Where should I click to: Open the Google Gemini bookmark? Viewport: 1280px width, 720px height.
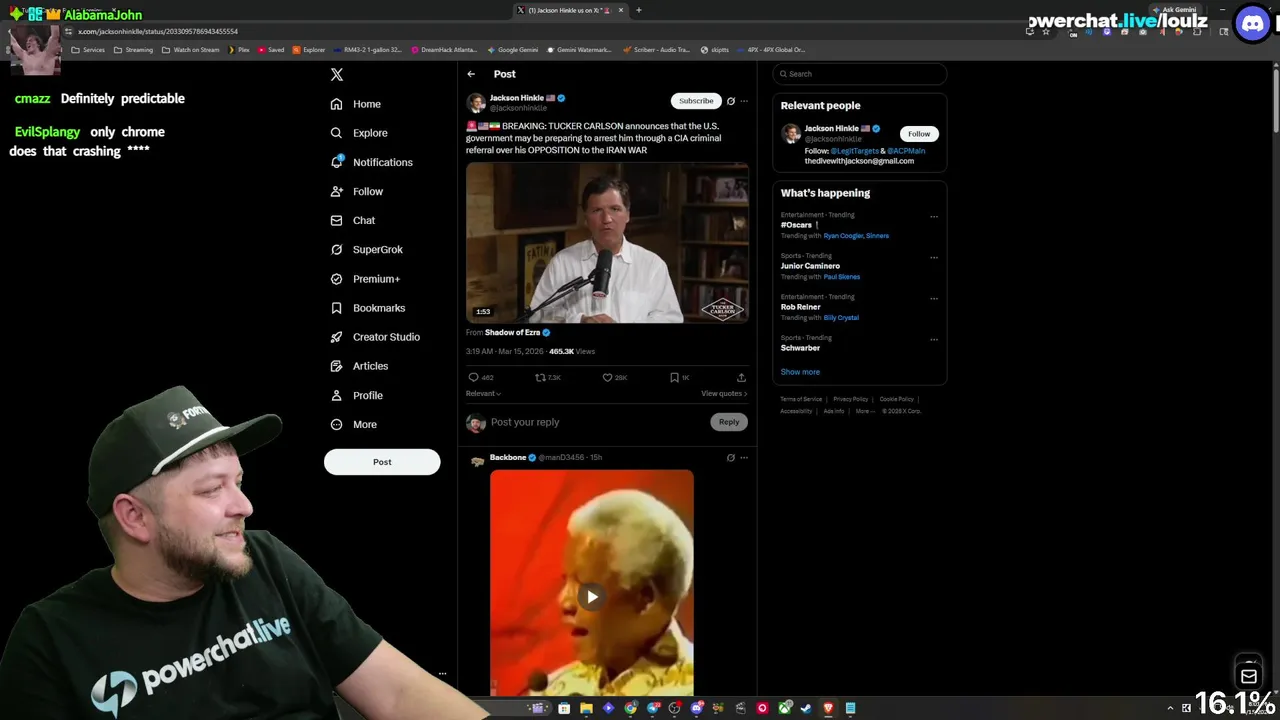tap(513, 50)
